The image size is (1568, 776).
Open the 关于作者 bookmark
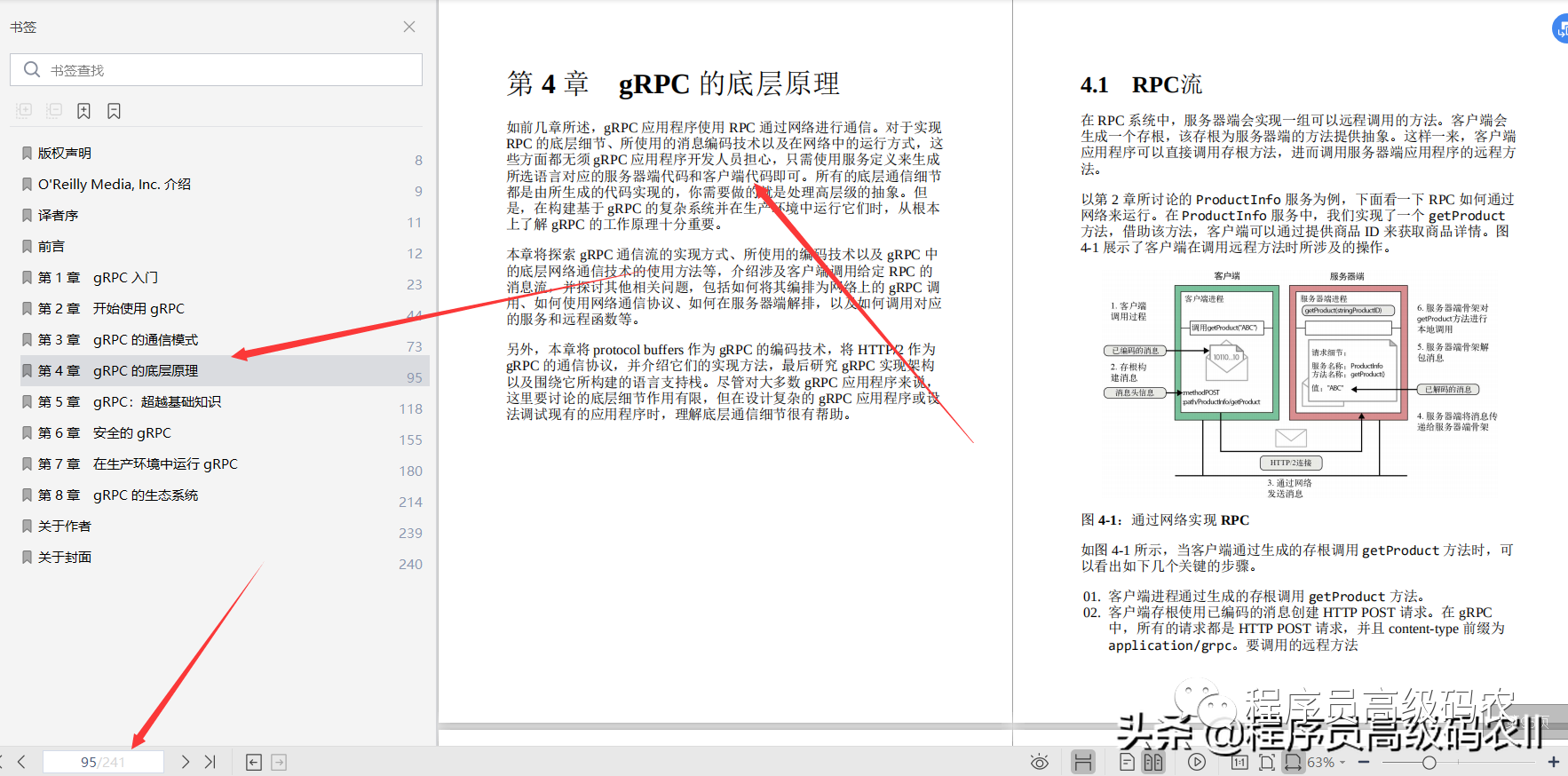pyautogui.click(x=65, y=526)
